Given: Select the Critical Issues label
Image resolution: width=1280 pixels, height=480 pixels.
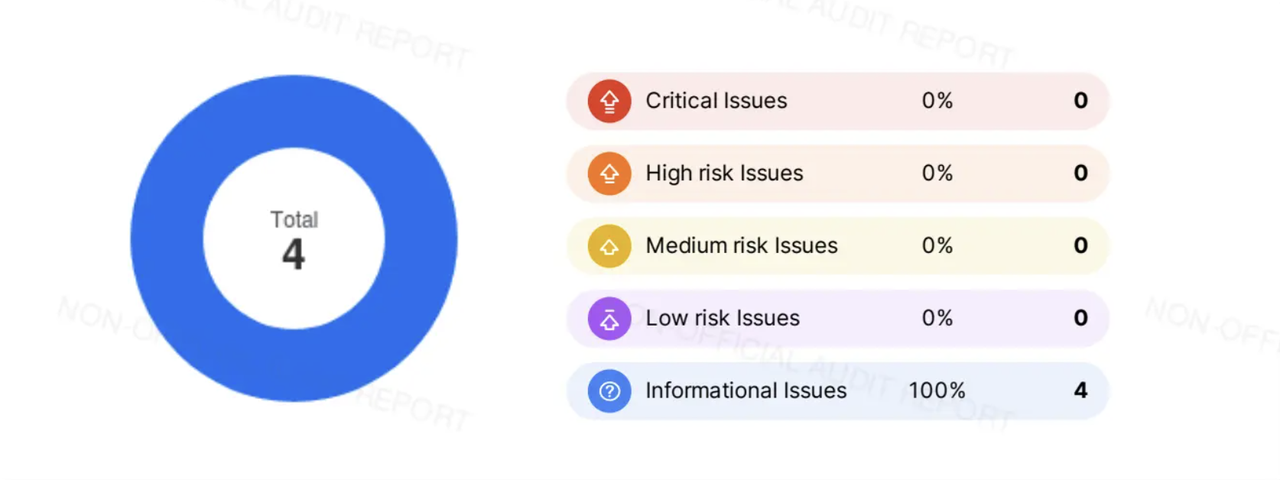Looking at the screenshot, I should point(716,101).
